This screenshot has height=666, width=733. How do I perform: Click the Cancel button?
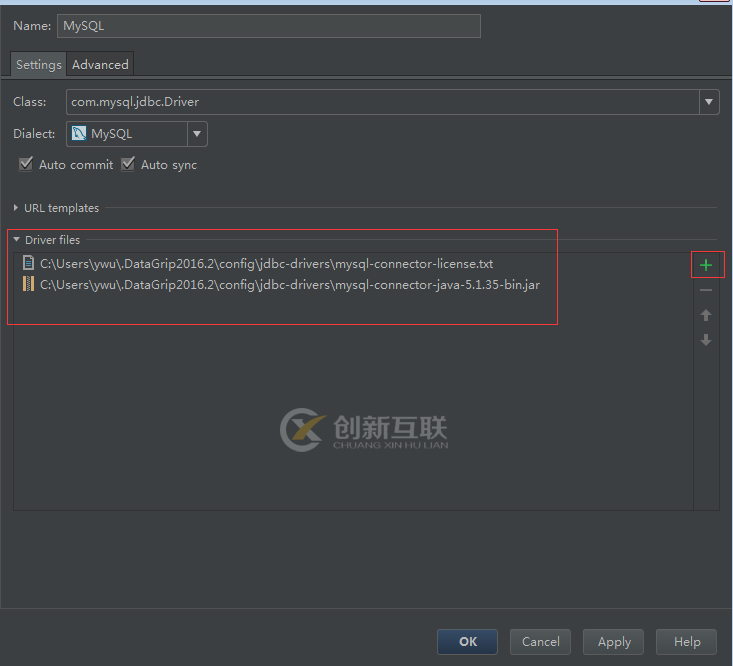[x=540, y=642]
